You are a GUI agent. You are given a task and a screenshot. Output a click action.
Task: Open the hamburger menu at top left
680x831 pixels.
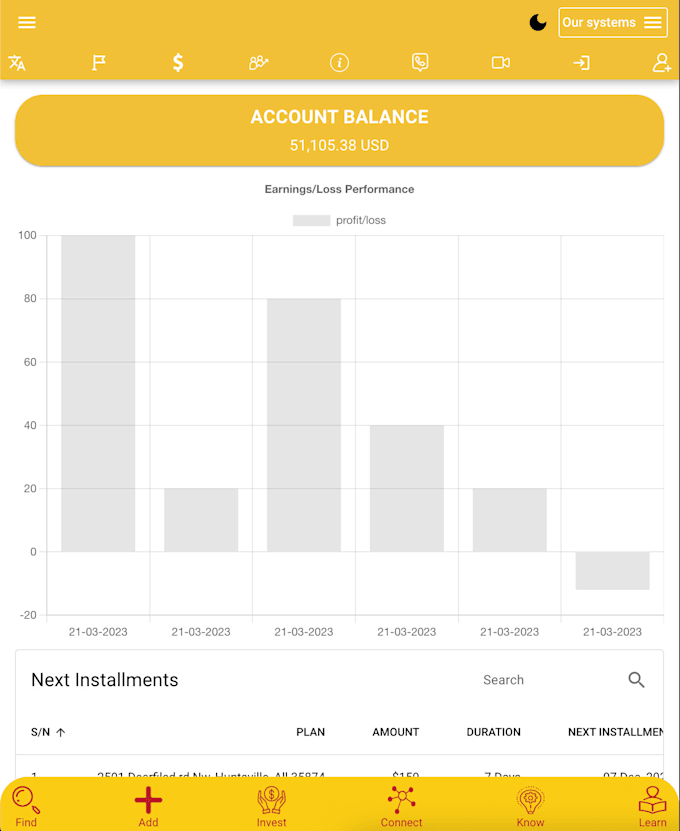tap(27, 22)
